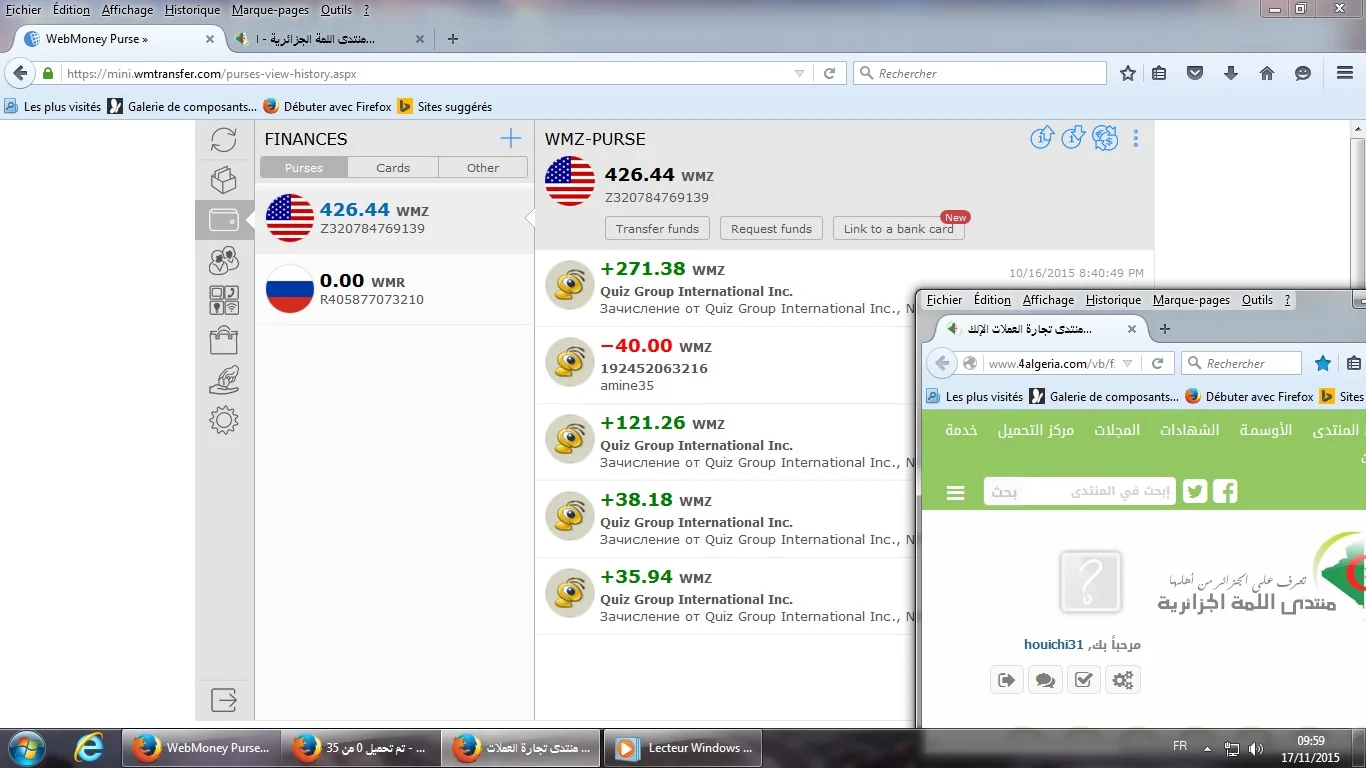Open WebMoney settings gear in sidebar

224,420
